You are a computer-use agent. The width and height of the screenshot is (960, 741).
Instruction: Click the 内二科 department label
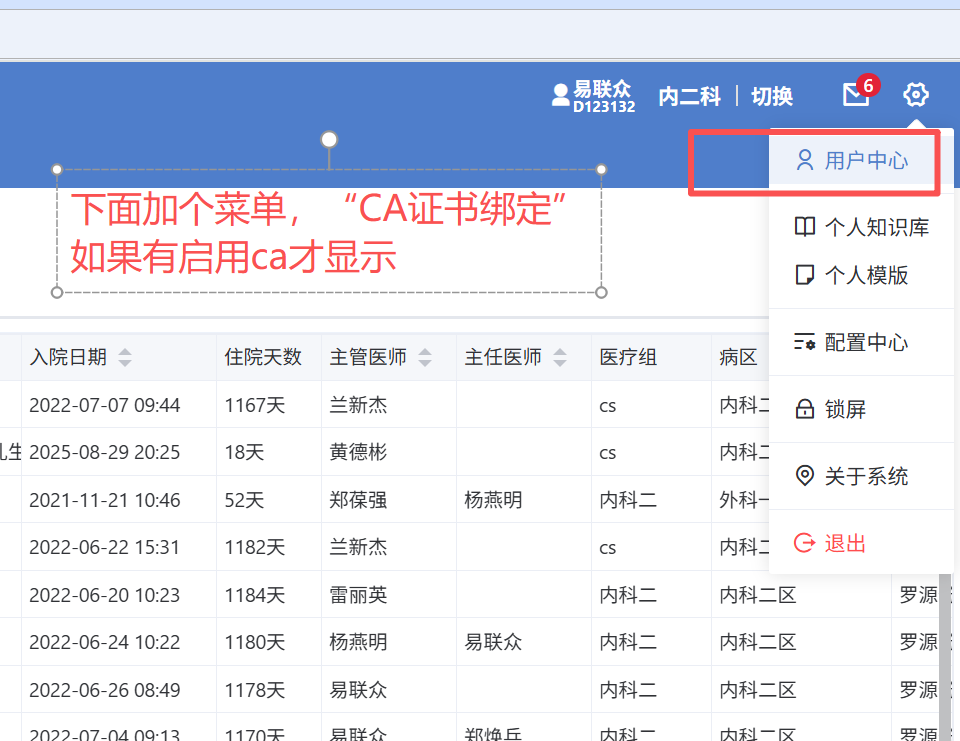(689, 96)
